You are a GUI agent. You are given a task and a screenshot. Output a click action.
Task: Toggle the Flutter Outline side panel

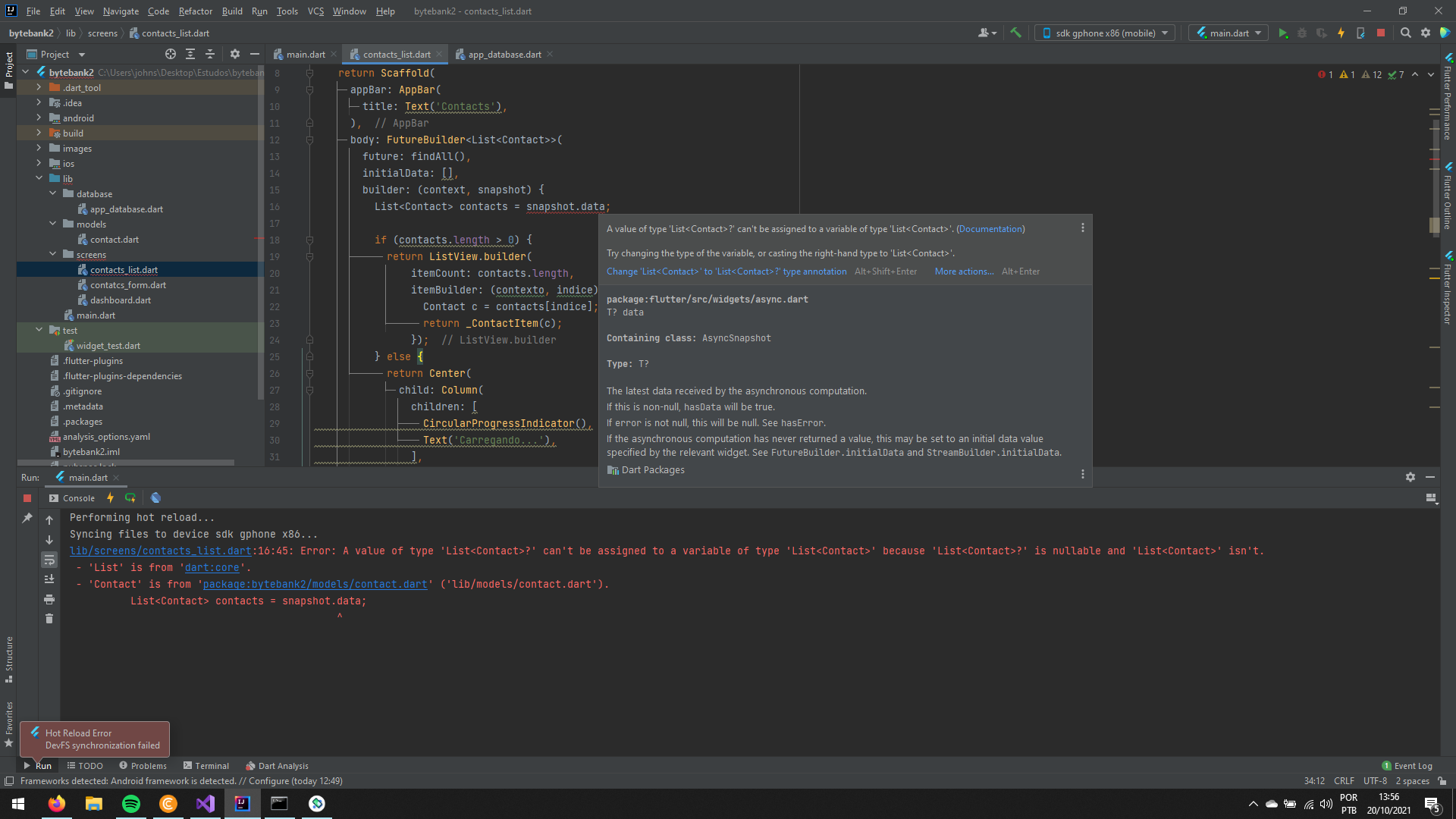pos(1448,196)
